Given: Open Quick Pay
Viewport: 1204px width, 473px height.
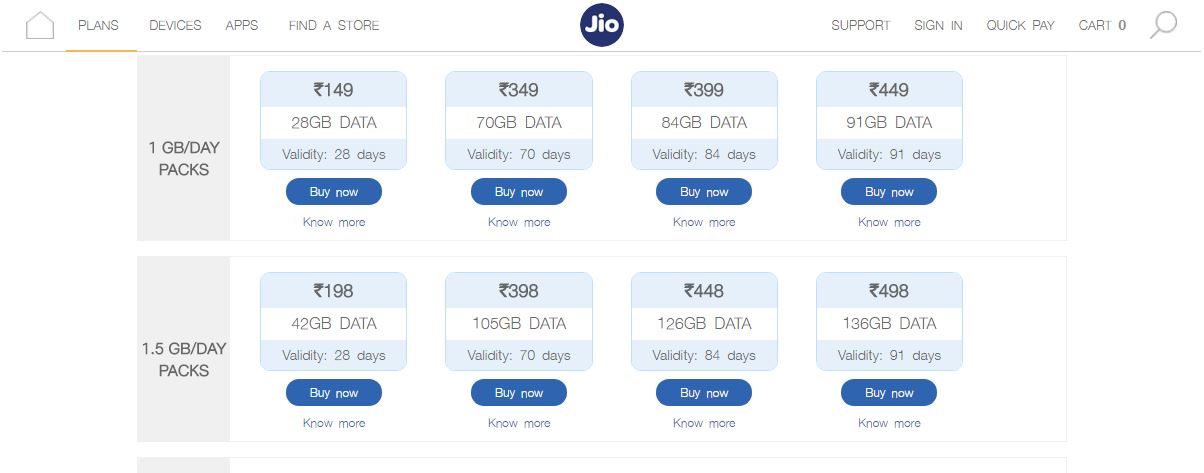Looking at the screenshot, I should 1020,25.
